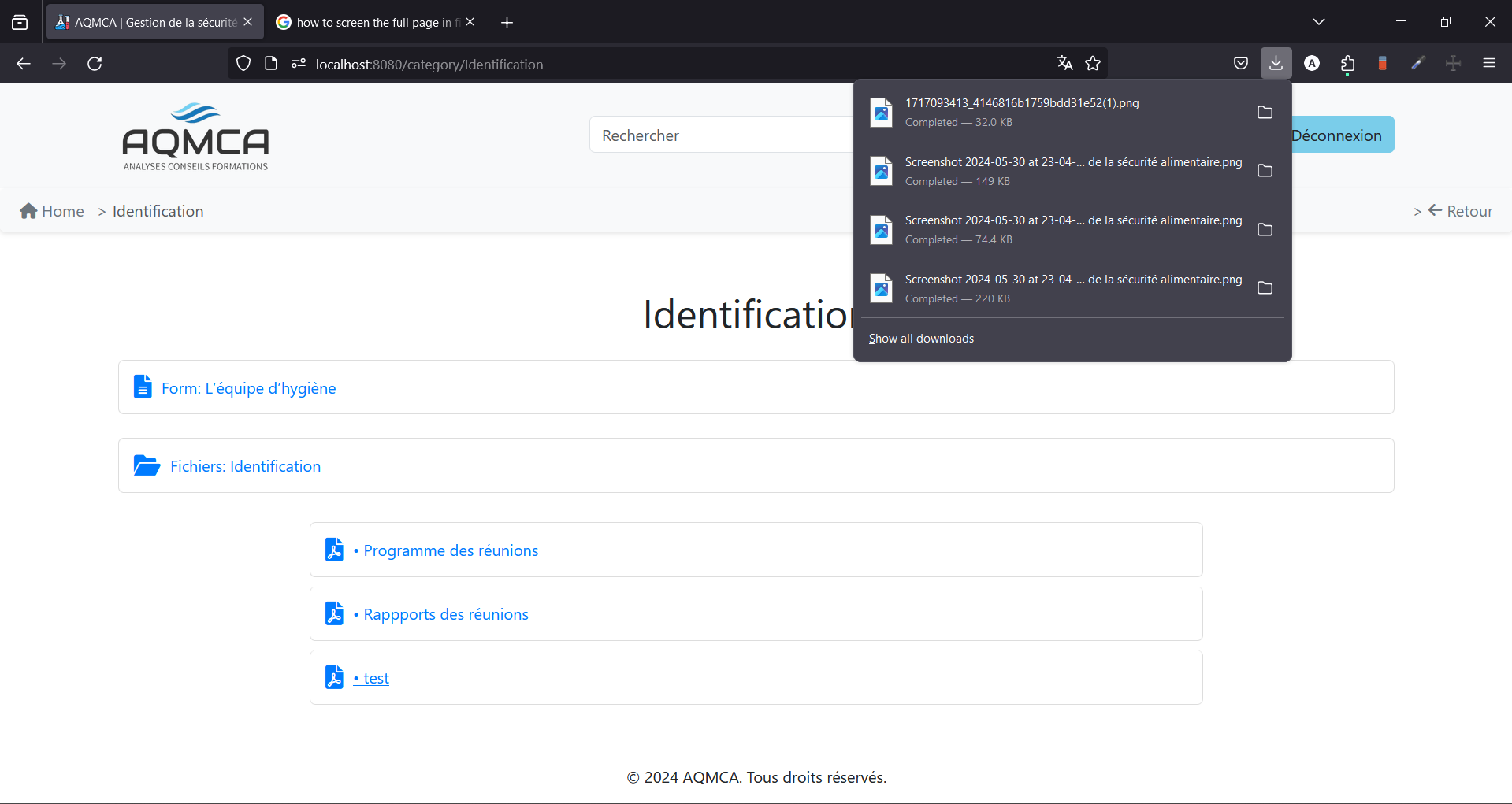Click the Identification breadcrumb item
1512x804 pixels.
pos(158,211)
